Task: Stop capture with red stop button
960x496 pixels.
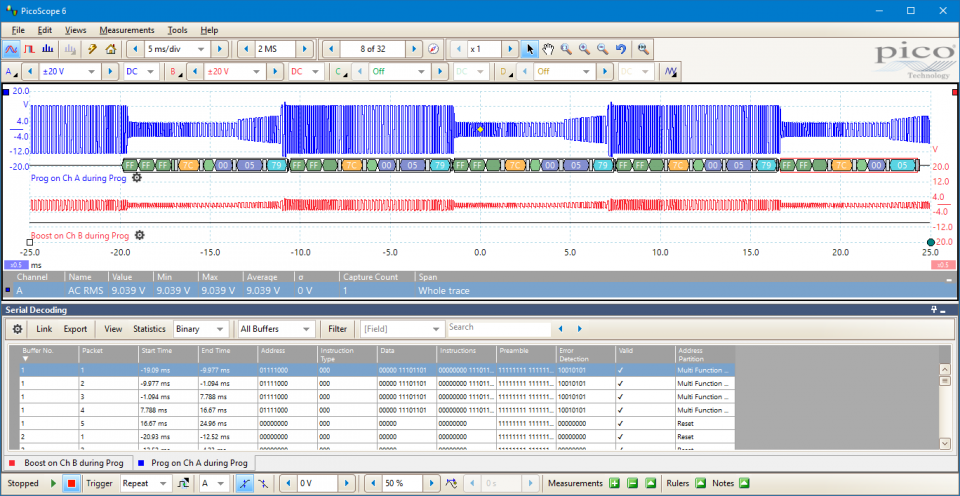Action: pyautogui.click(x=72, y=483)
